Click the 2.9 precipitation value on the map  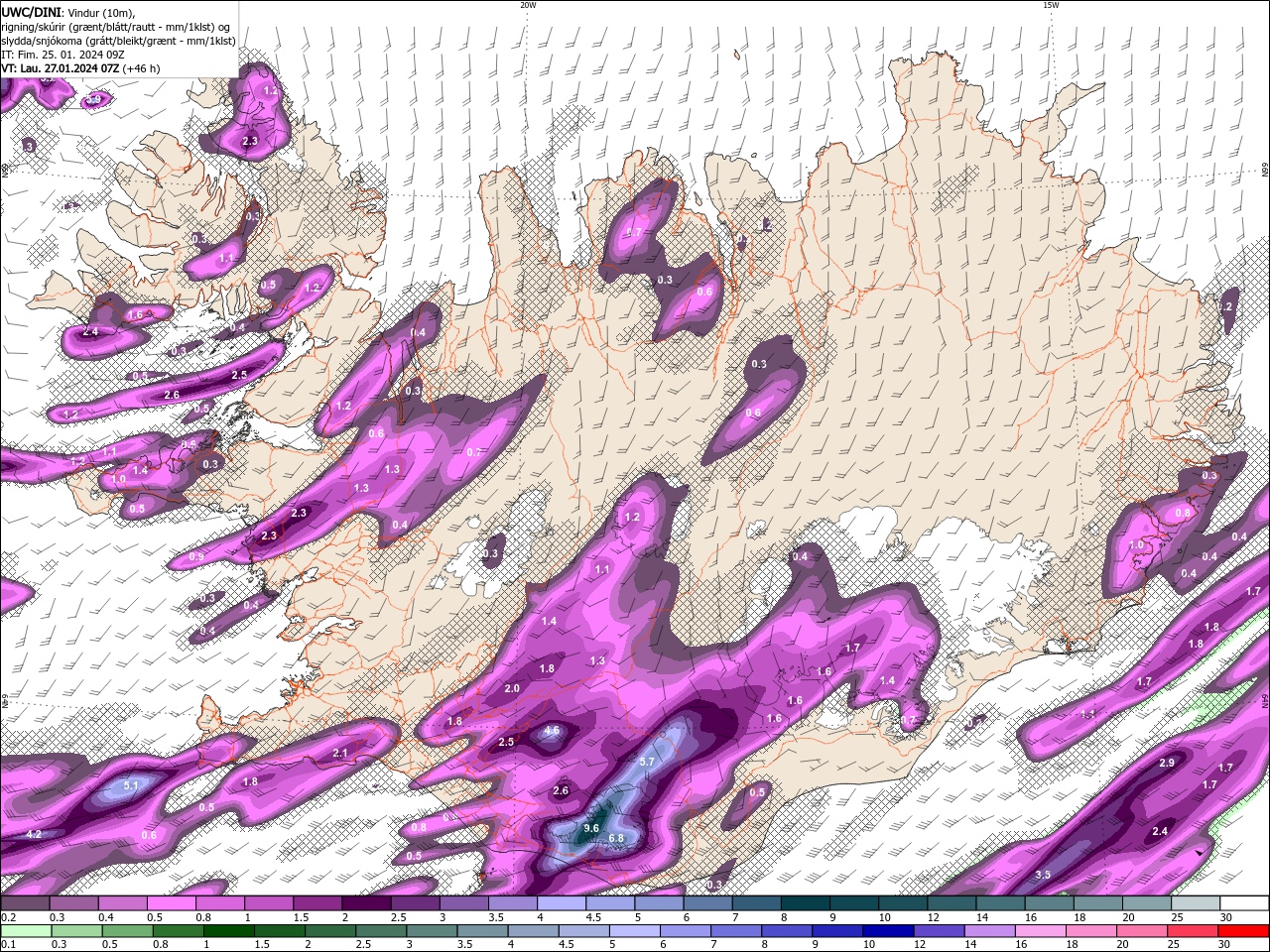(1167, 763)
